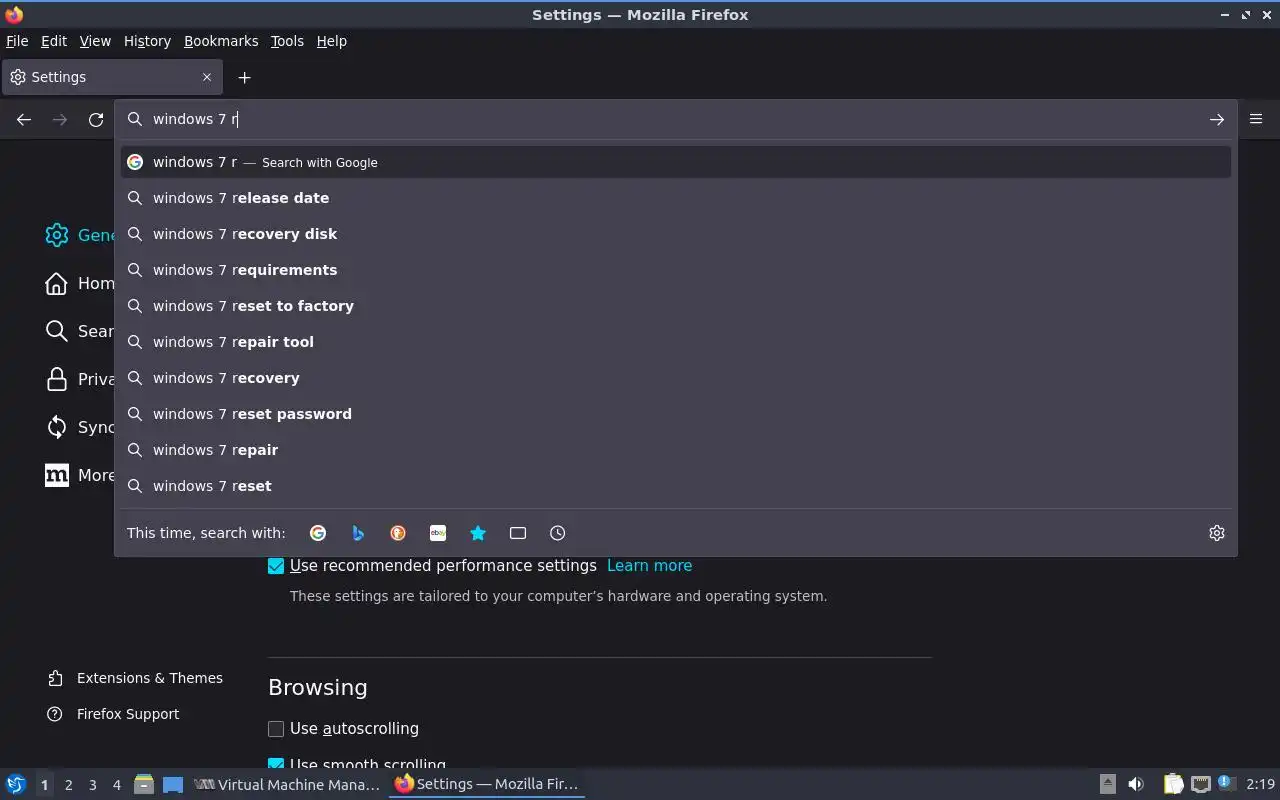Open Firefox Support
Image resolution: width=1280 pixels, height=800 pixels.
[x=114, y=714]
